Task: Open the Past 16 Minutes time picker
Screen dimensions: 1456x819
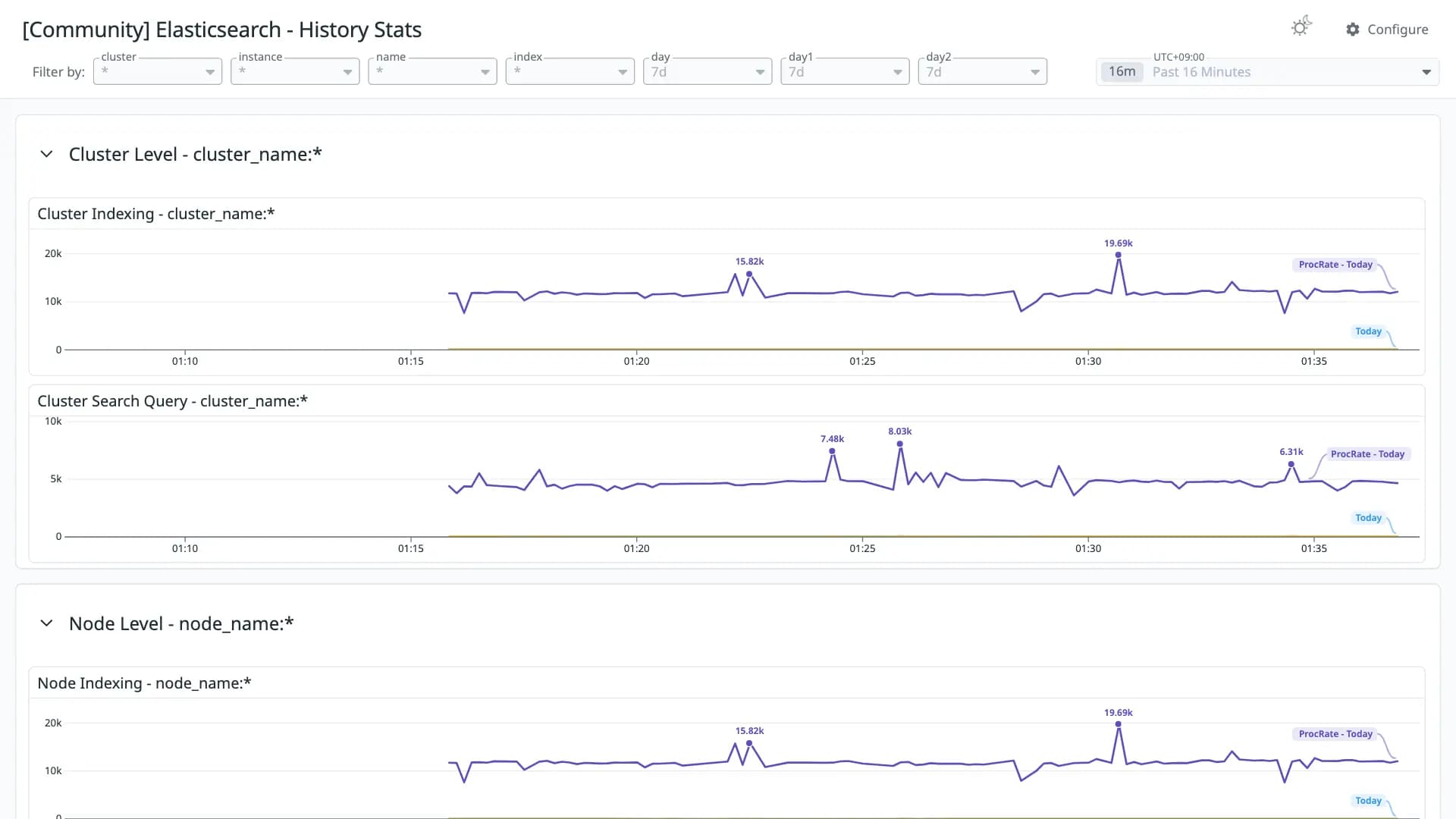Action: (1267, 72)
